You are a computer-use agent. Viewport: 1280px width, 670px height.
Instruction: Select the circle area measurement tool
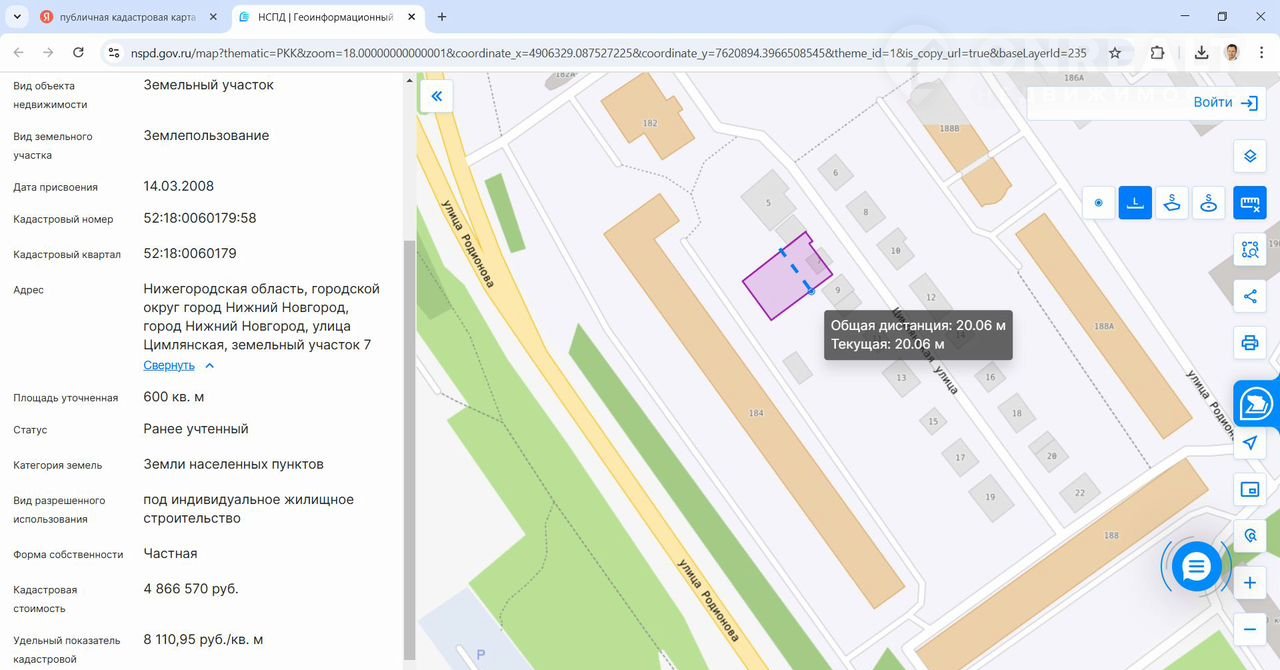point(1209,203)
